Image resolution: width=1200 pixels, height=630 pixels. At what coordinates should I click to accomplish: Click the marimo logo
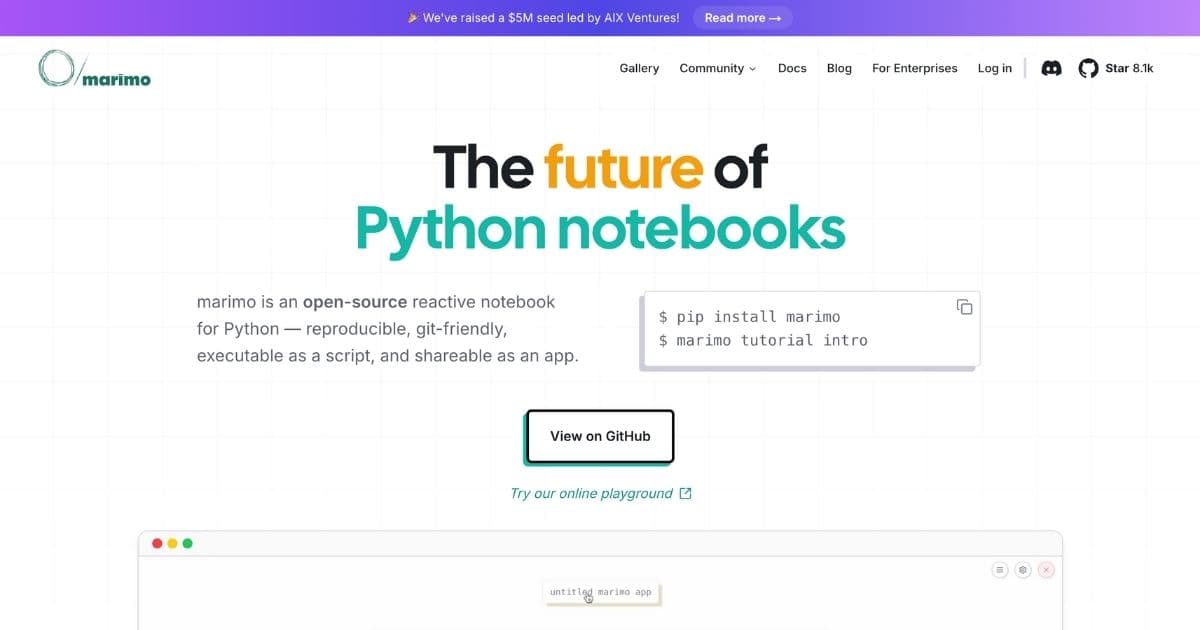coord(94,68)
